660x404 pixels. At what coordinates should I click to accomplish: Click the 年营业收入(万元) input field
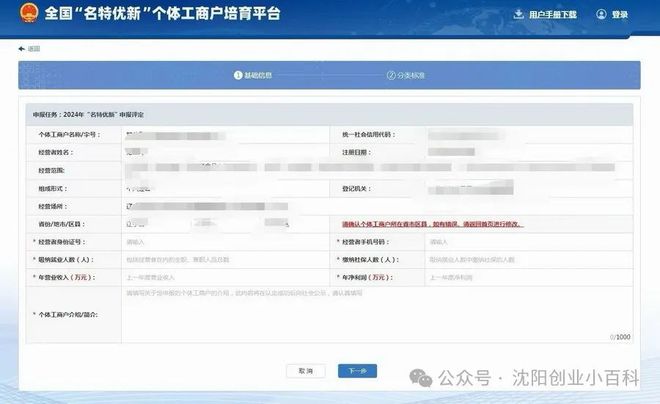[225, 277]
